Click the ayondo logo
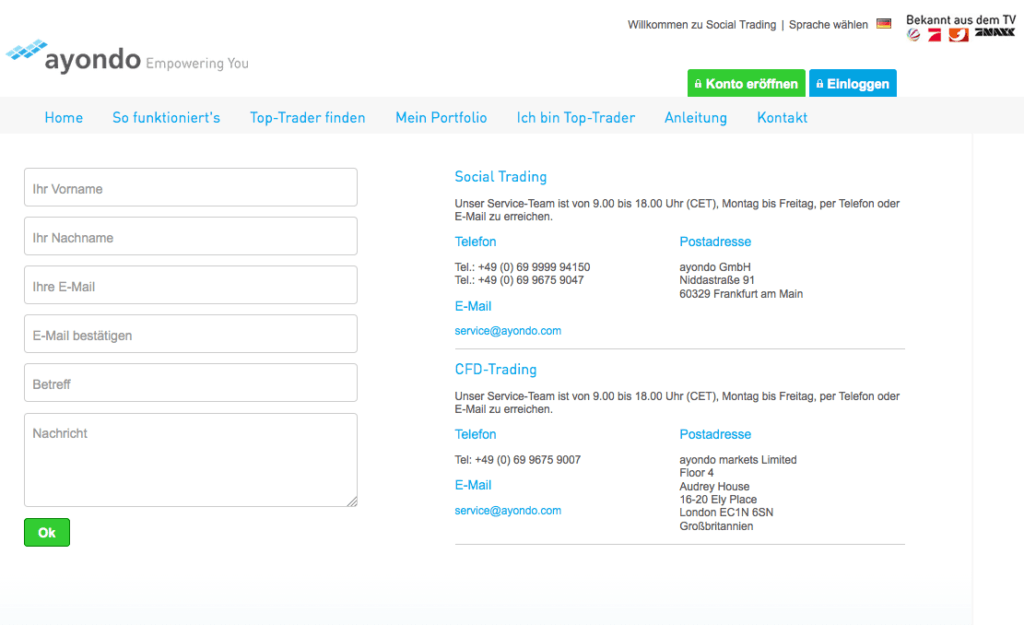This screenshot has height=625, width=1024. pos(73,56)
